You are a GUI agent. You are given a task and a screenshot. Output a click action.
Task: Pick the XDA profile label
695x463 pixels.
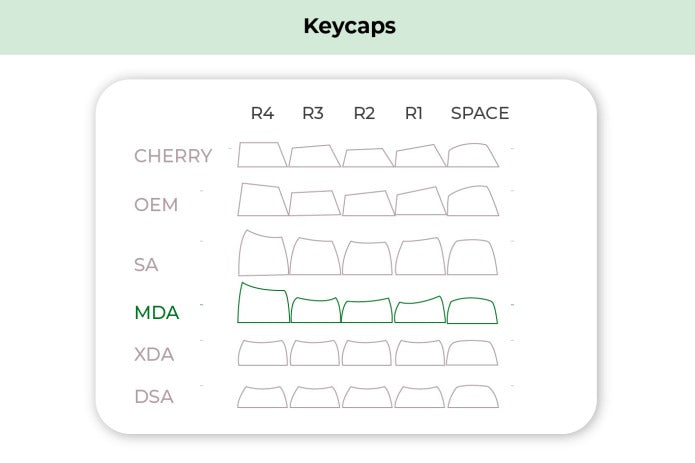coord(155,354)
